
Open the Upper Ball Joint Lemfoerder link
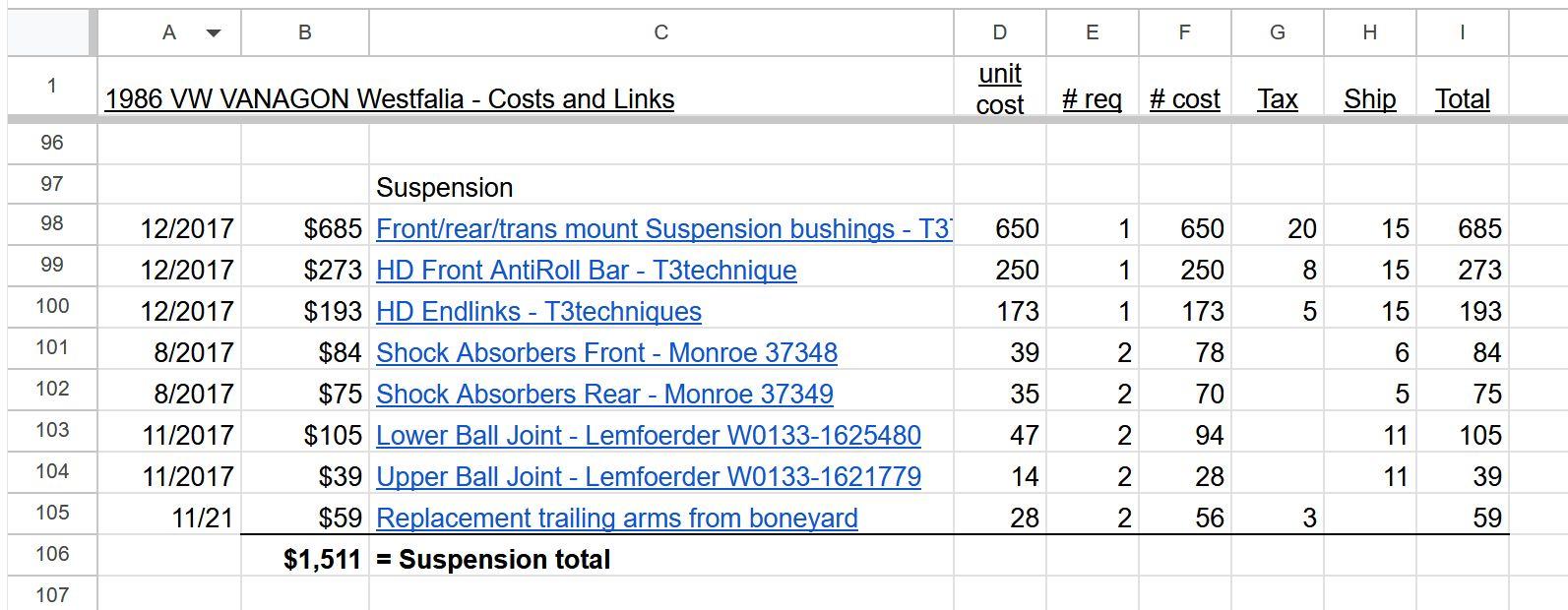(x=649, y=477)
